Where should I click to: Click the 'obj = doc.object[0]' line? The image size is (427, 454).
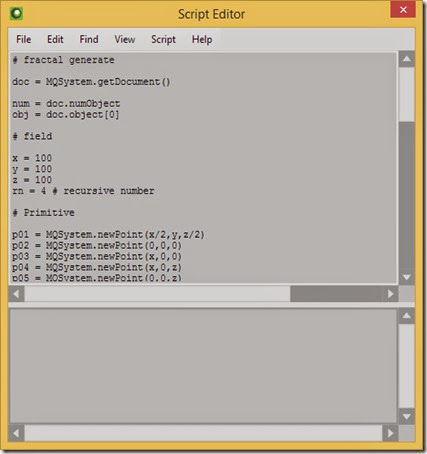(66, 115)
